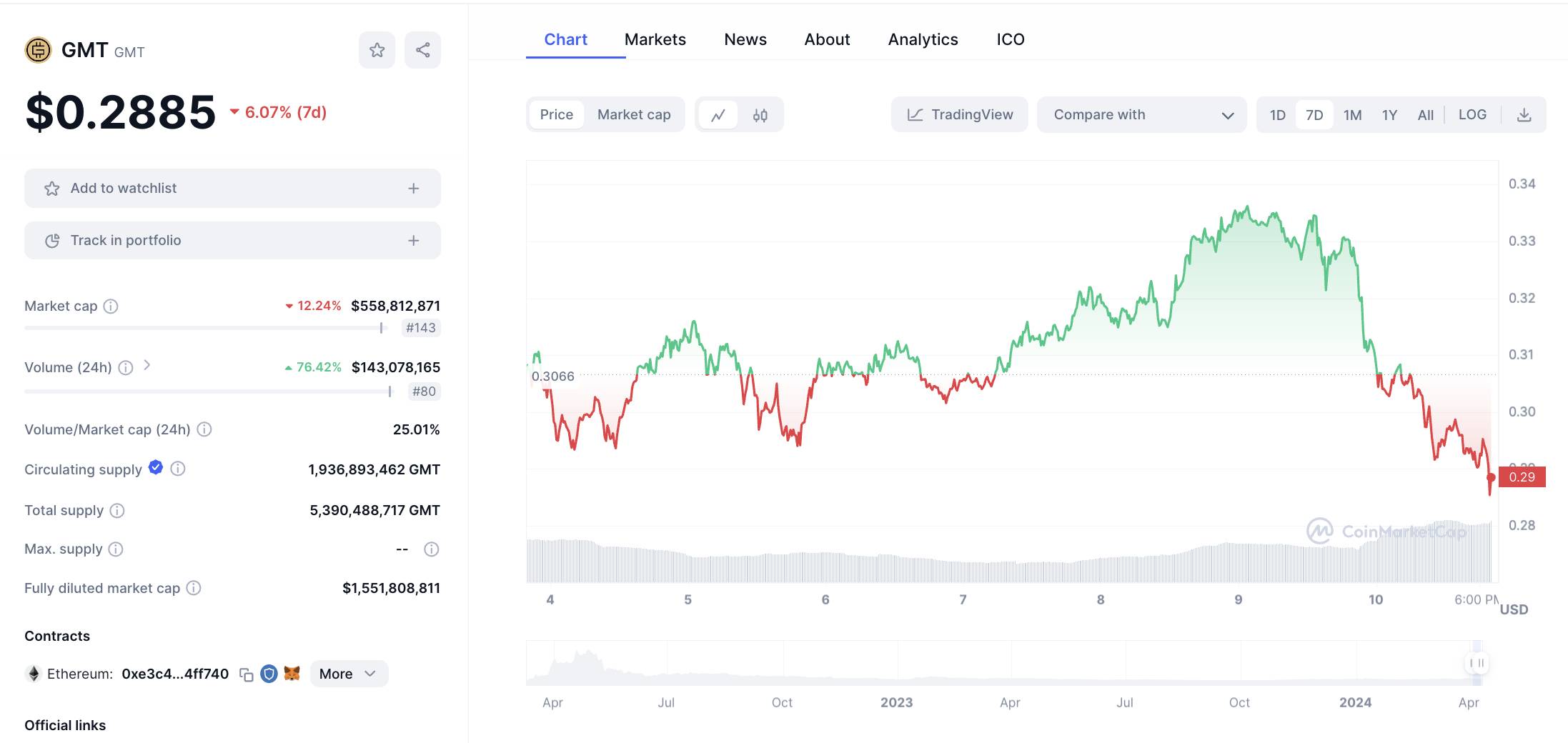Screen dimensions: 1568x743
Task: Open Fully diluted market cap info icon
Action: [x=194, y=588]
